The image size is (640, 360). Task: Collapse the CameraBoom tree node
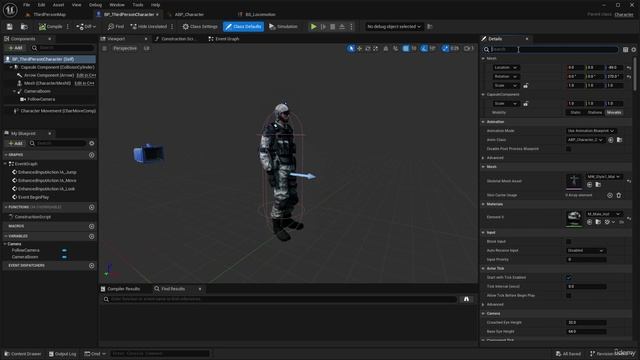pyautogui.click(x=14, y=91)
